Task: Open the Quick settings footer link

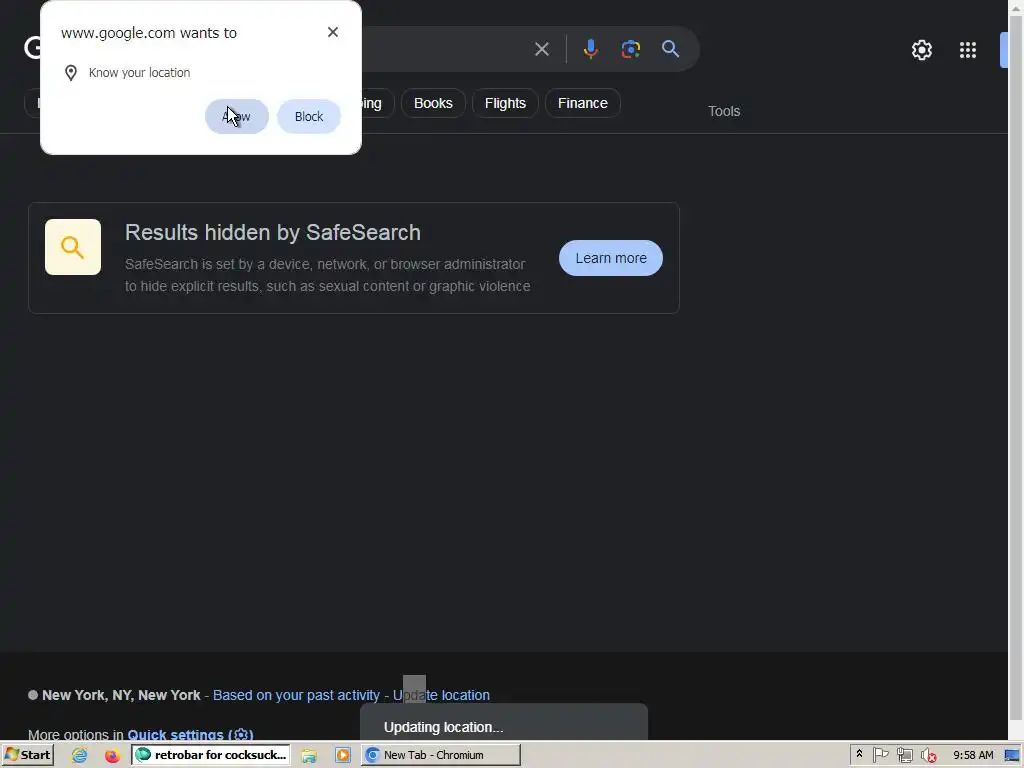Action: pyautogui.click(x=190, y=735)
